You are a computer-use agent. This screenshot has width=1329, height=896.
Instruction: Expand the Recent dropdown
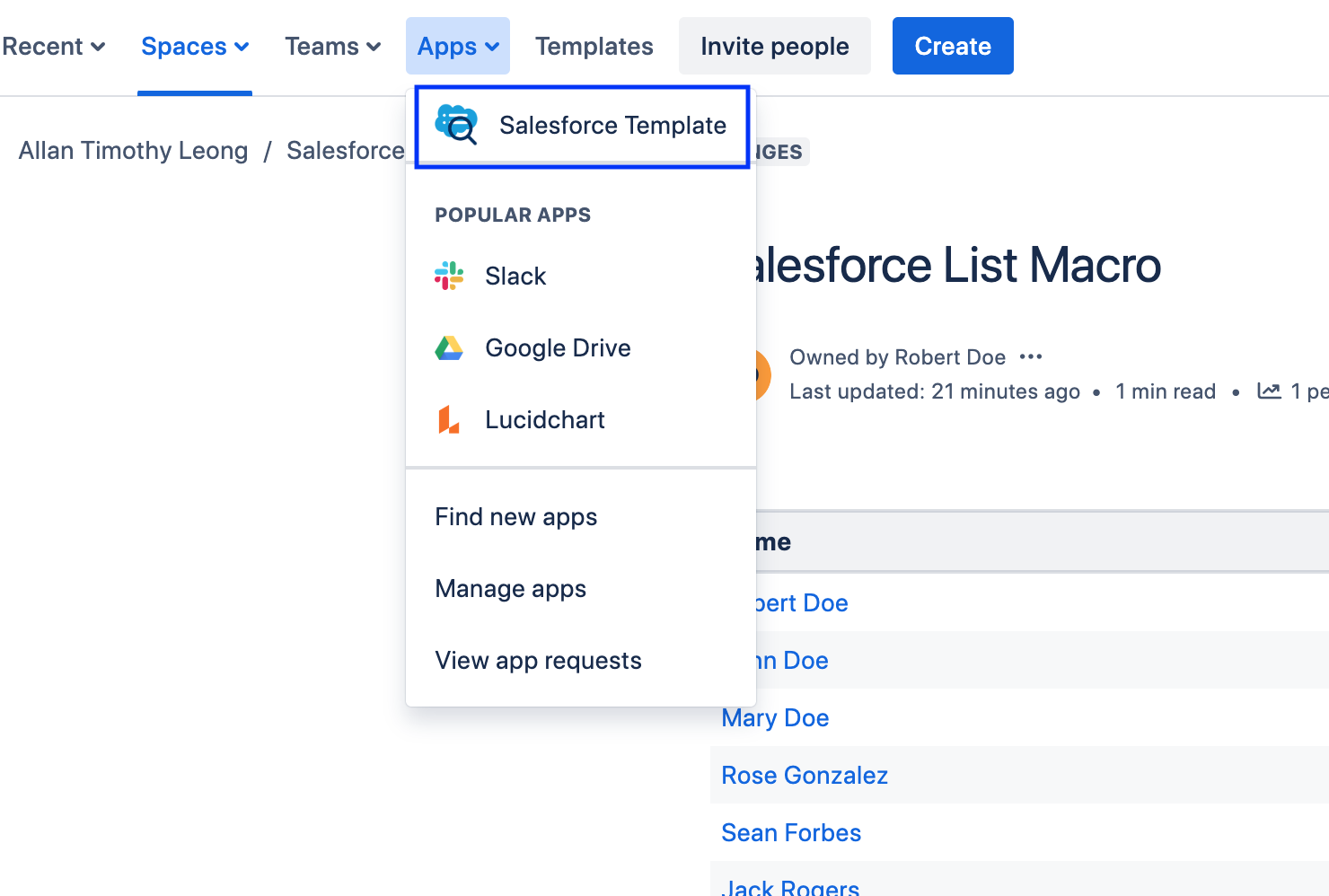pos(54,47)
